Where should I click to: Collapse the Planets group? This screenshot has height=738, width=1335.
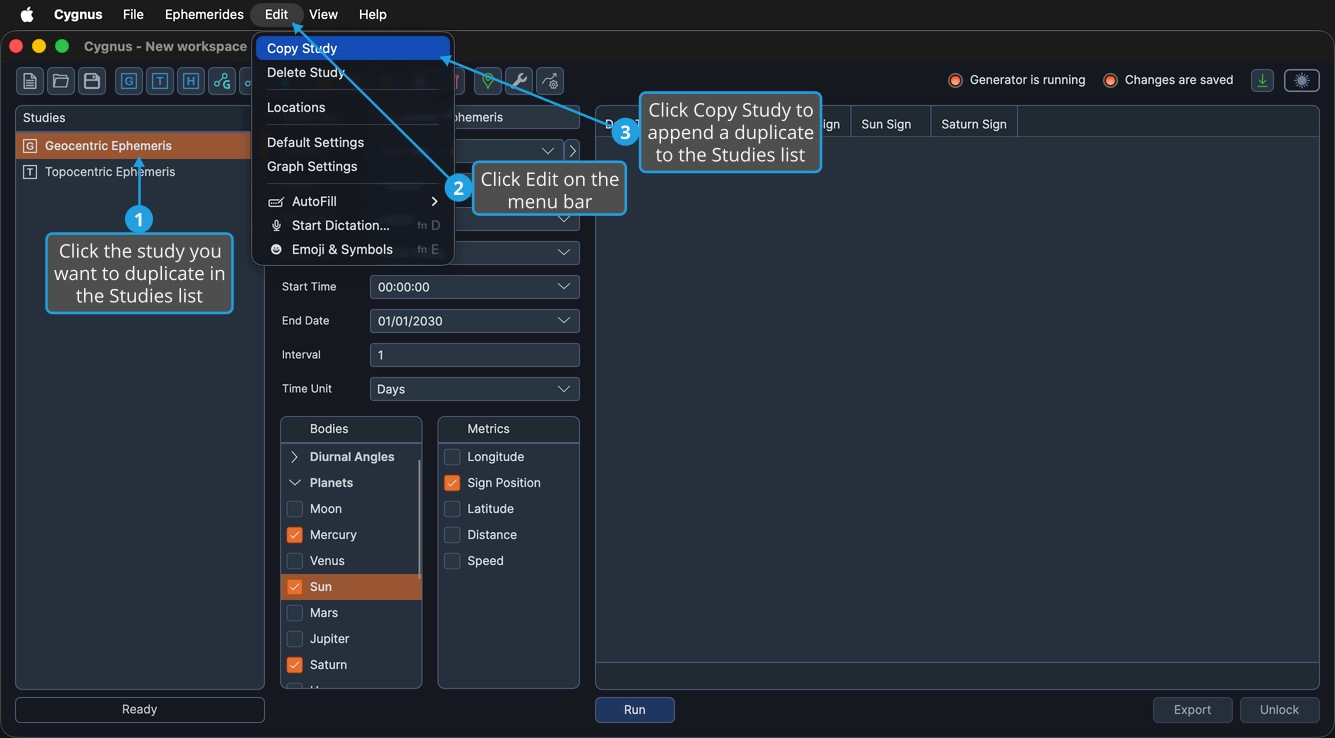point(295,483)
